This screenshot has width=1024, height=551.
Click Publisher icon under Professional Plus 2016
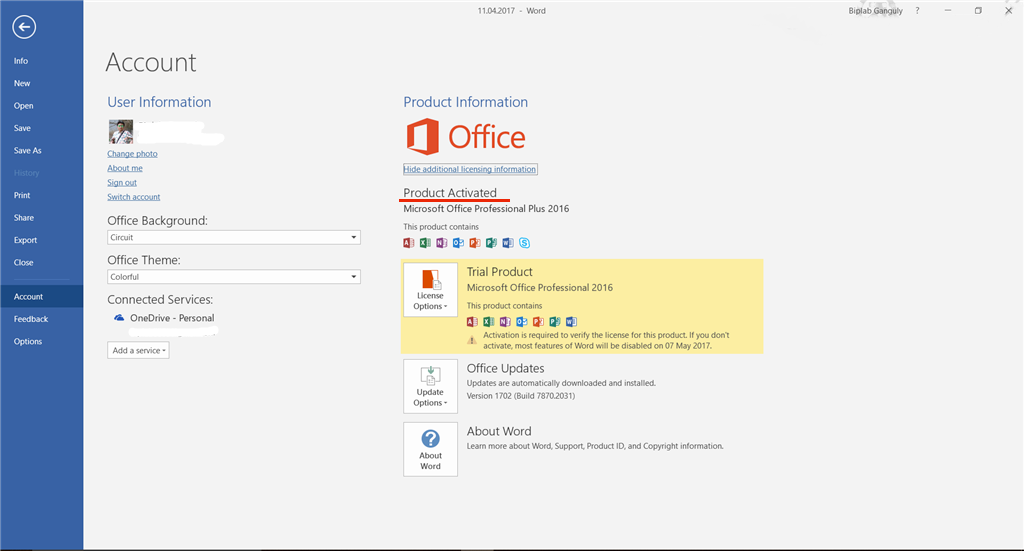(x=491, y=243)
